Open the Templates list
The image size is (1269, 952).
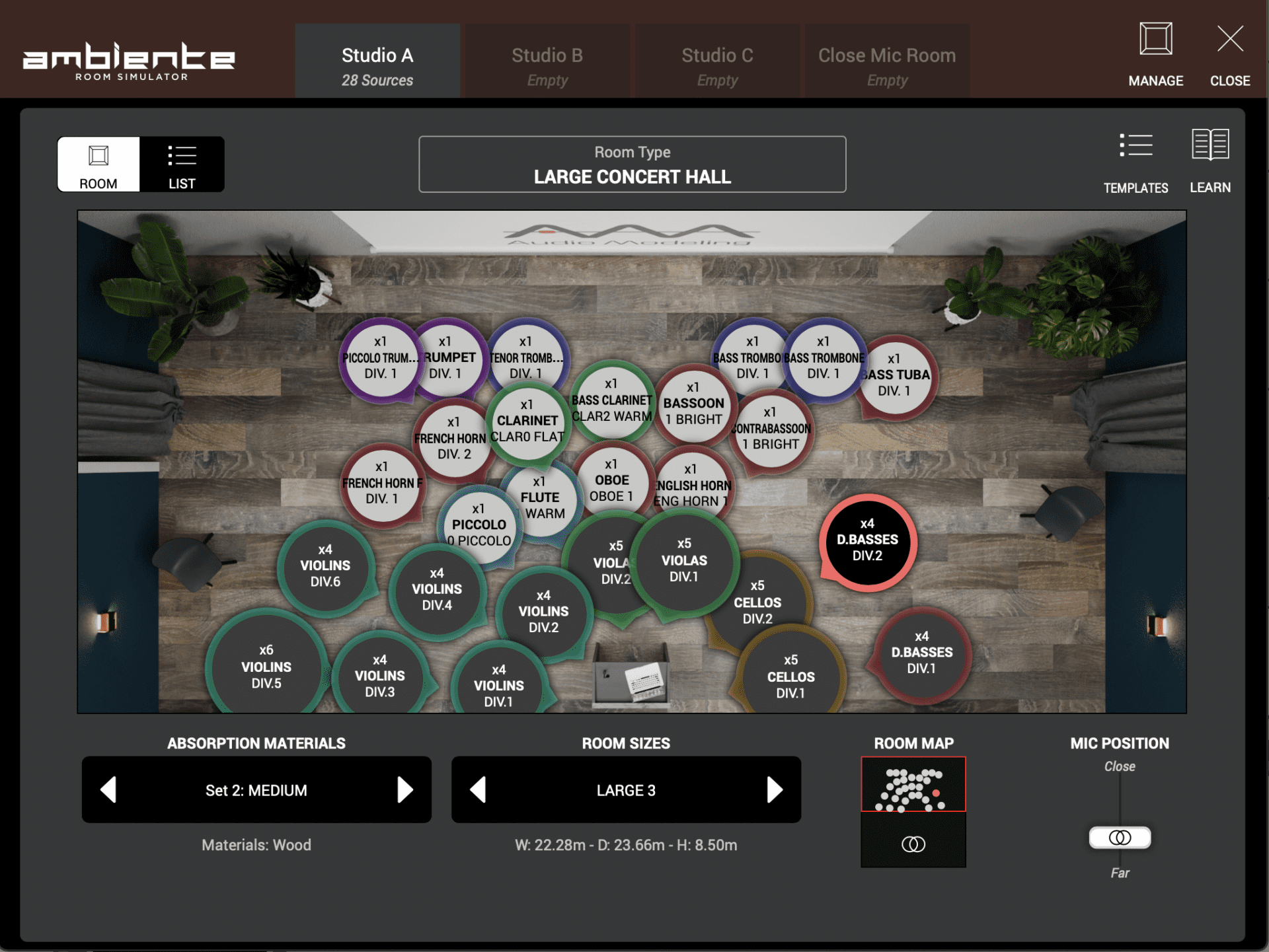point(1135,163)
